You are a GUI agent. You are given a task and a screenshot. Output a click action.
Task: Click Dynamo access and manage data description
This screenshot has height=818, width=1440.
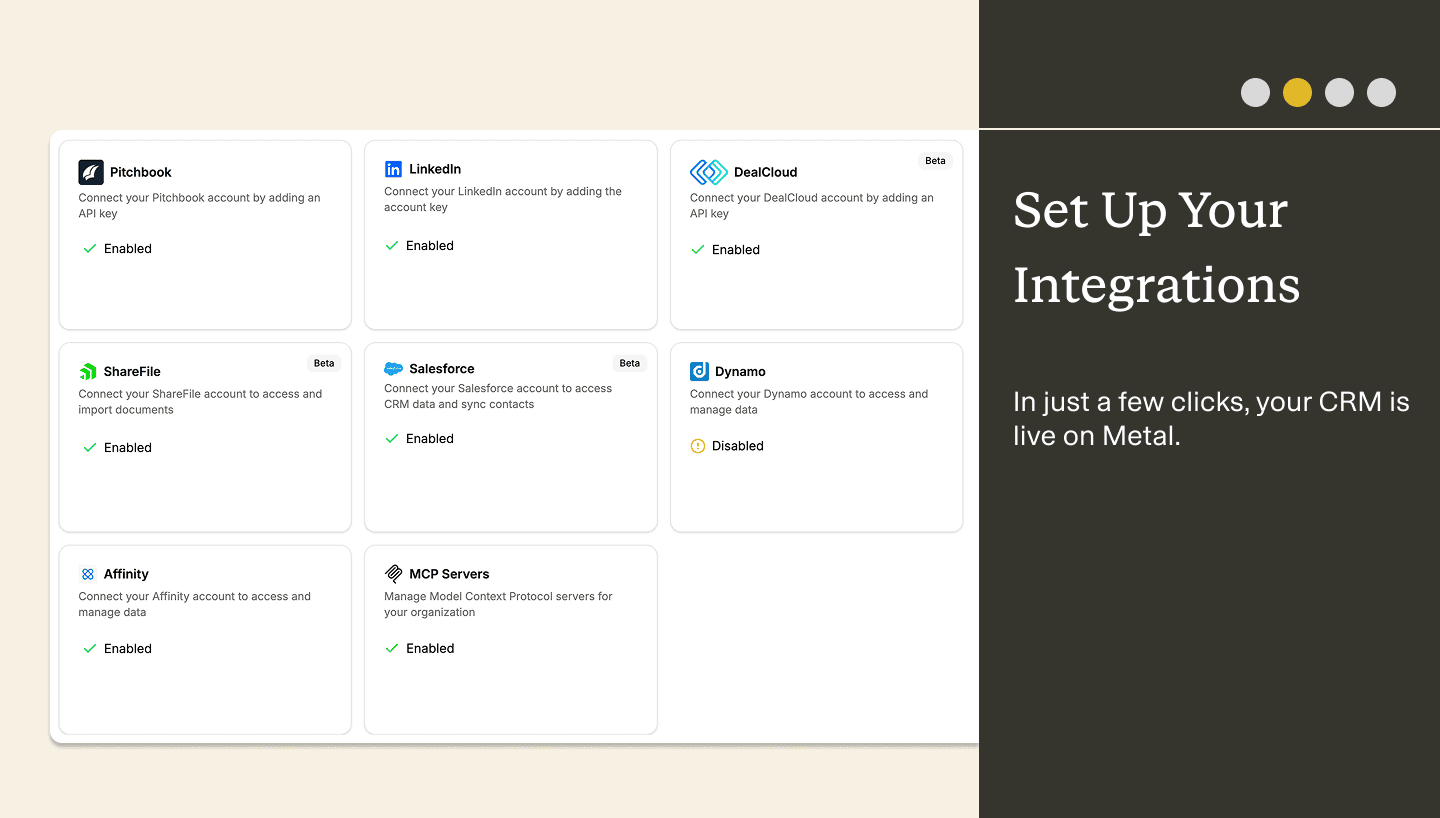(809, 402)
